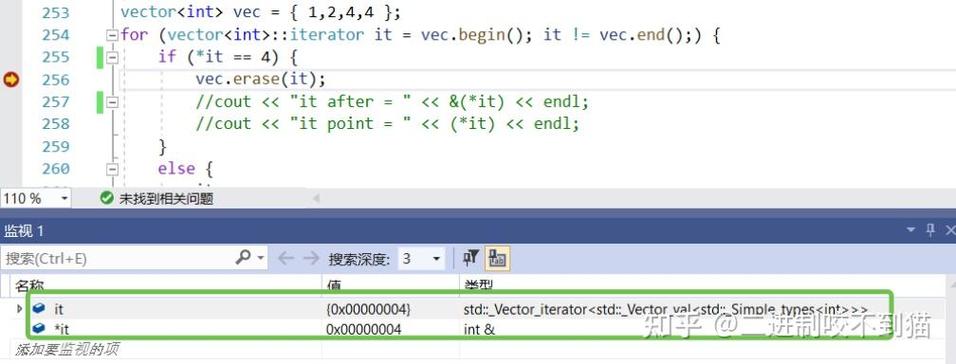
Task: Close the 监视 1 watch panel
Action: coord(950,230)
